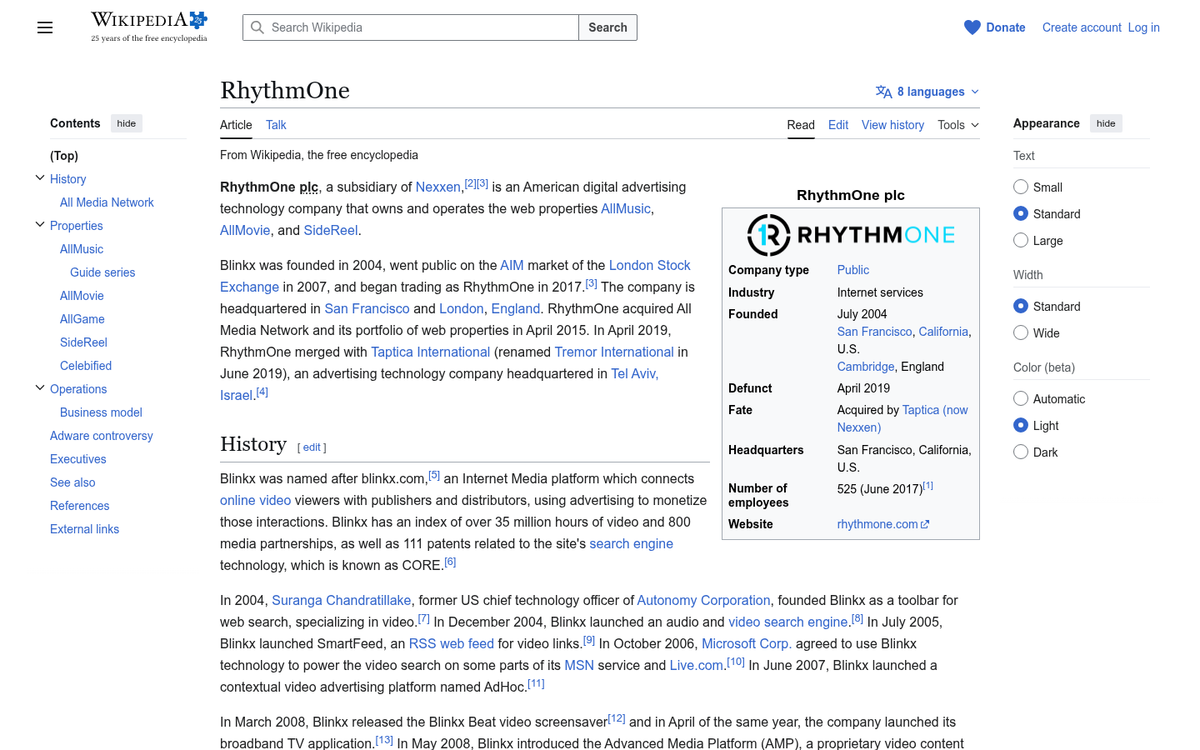Screen dimensions: 1200x750
Task: Click the heart icon next to Donate
Action: [969, 27]
